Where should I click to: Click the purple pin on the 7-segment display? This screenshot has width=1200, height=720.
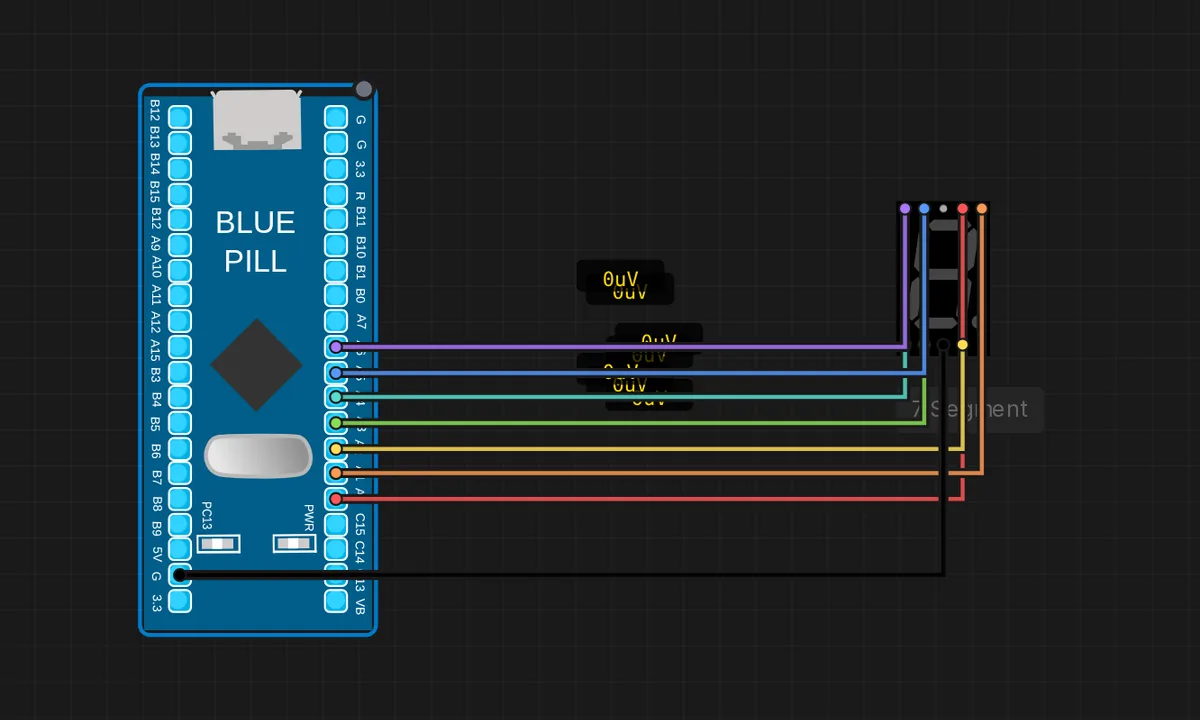pos(905,208)
